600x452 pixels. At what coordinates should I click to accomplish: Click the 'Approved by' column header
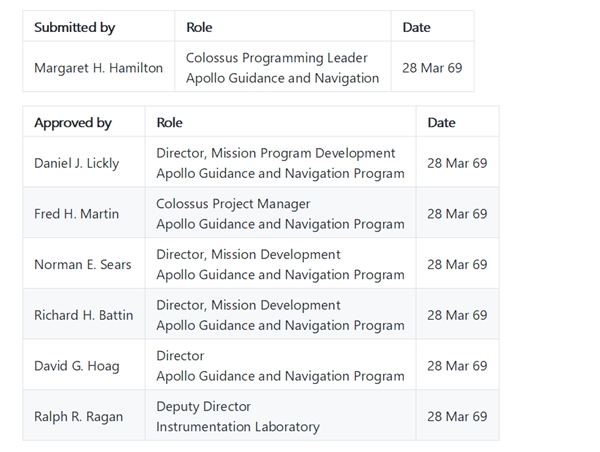point(73,123)
